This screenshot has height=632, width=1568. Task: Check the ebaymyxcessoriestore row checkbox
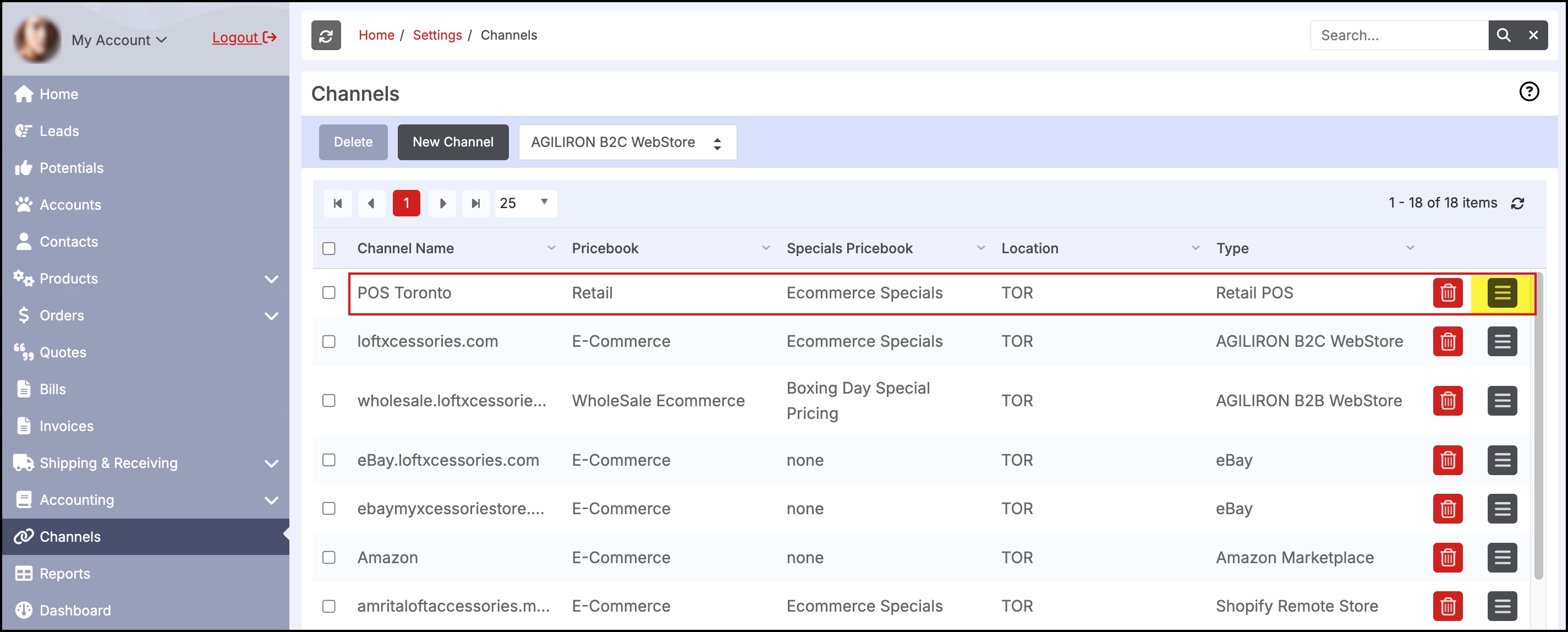pyautogui.click(x=328, y=508)
